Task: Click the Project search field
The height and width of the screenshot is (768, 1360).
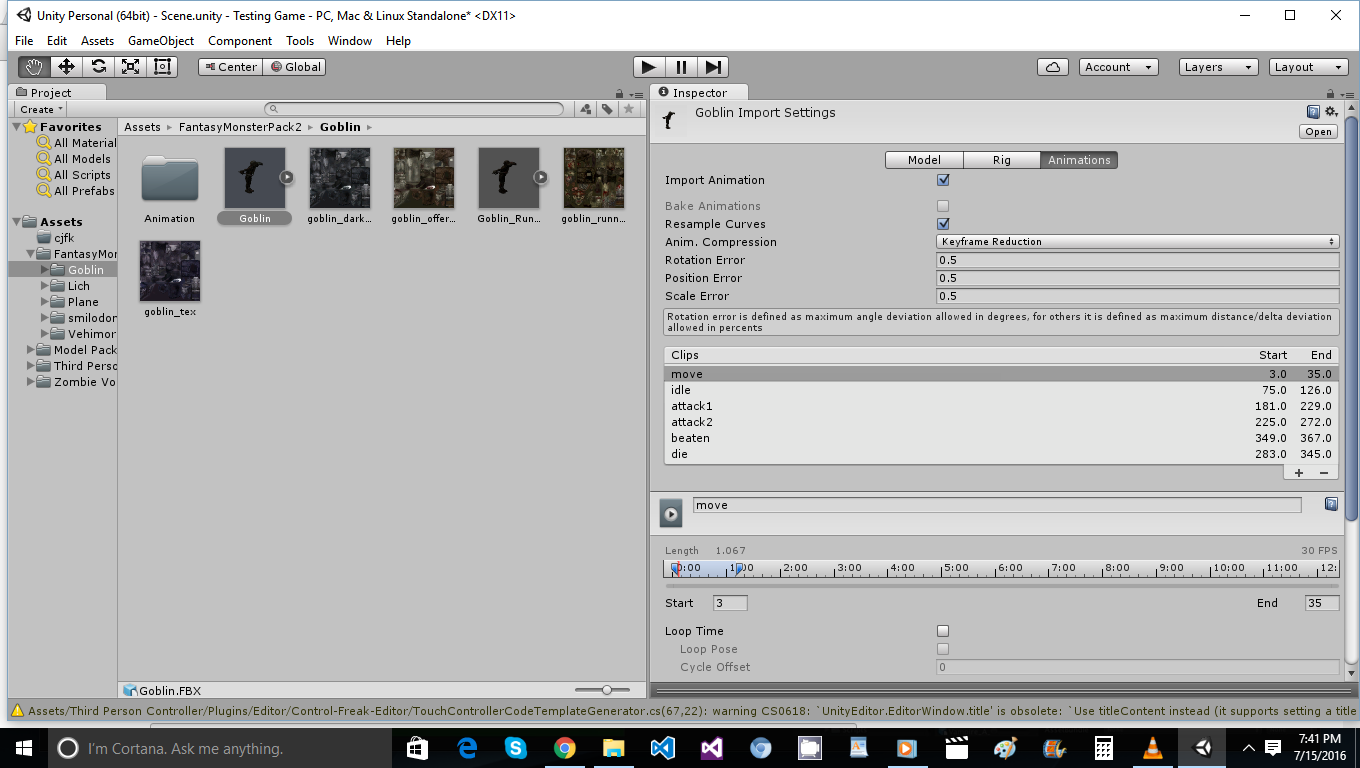Action: tap(414, 109)
